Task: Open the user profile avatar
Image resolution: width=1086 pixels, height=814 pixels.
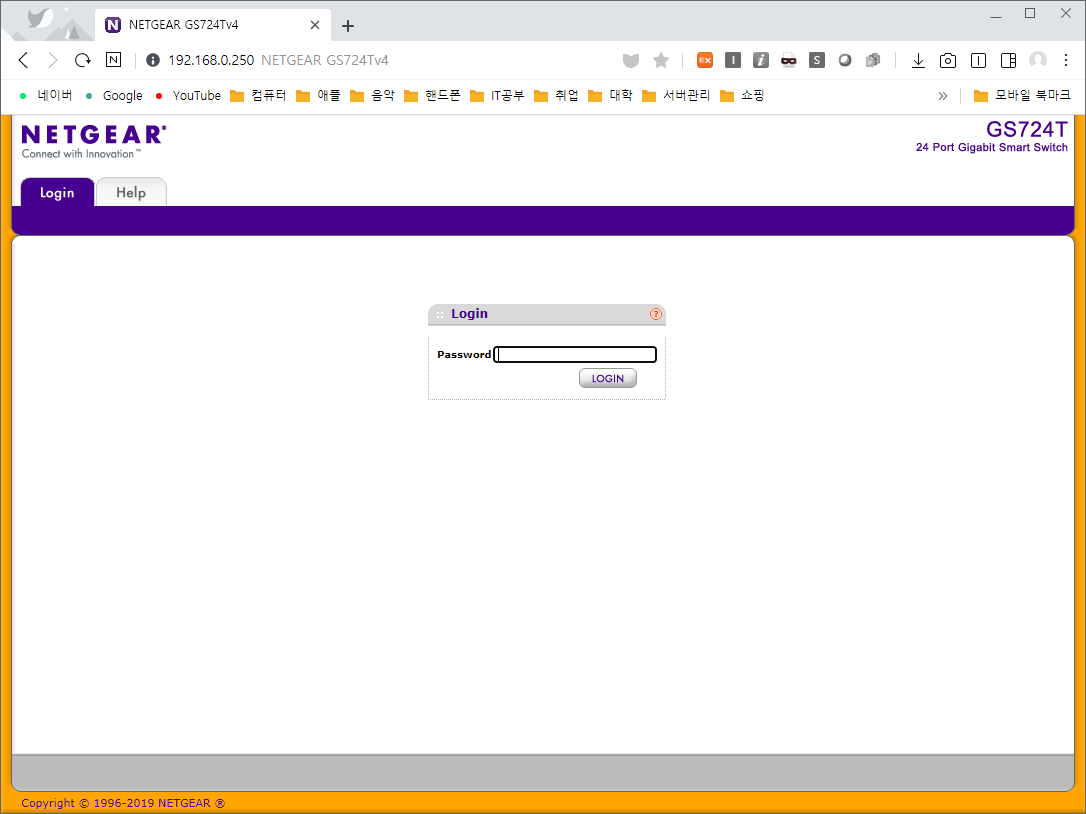Action: click(x=1038, y=60)
